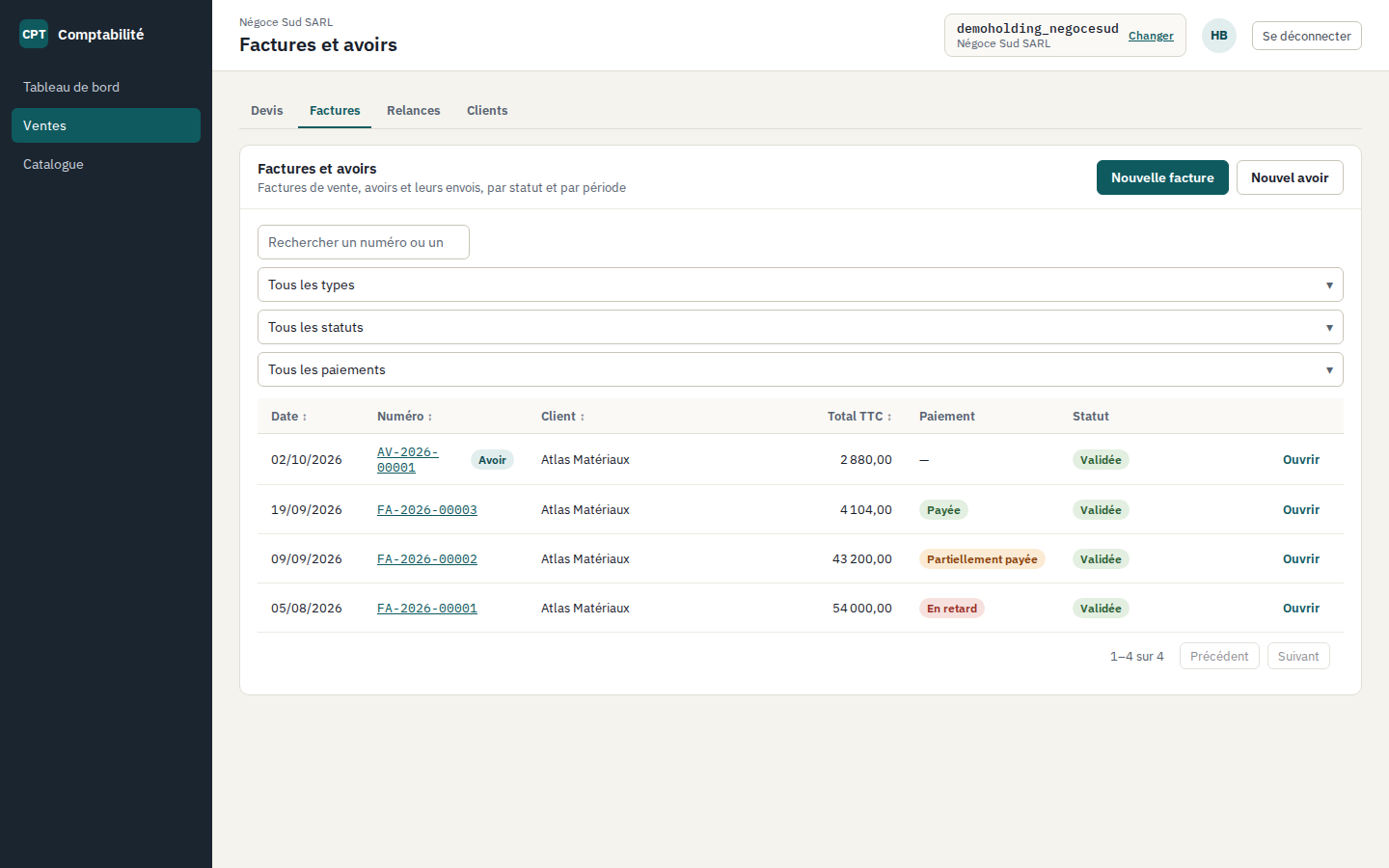This screenshot has width=1389, height=868.
Task: Click the 'Avoir' type badge
Action: click(492, 460)
